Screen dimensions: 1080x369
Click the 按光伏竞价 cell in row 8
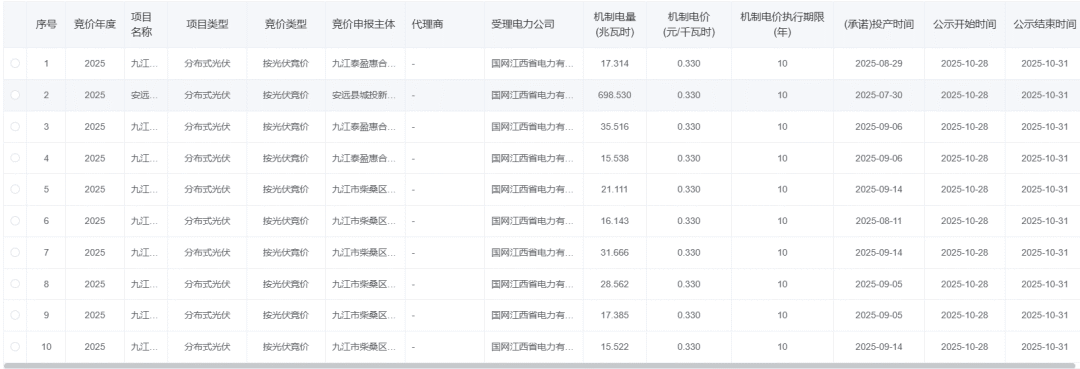click(286, 284)
